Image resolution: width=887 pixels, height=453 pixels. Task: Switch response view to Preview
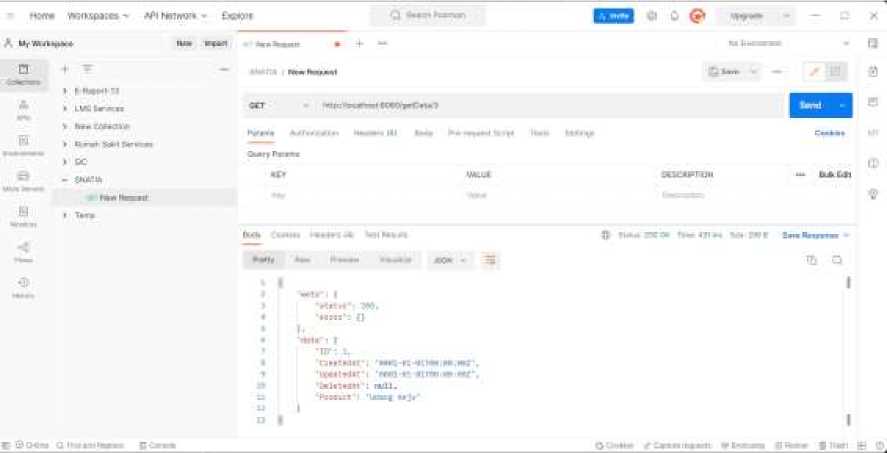(x=344, y=260)
